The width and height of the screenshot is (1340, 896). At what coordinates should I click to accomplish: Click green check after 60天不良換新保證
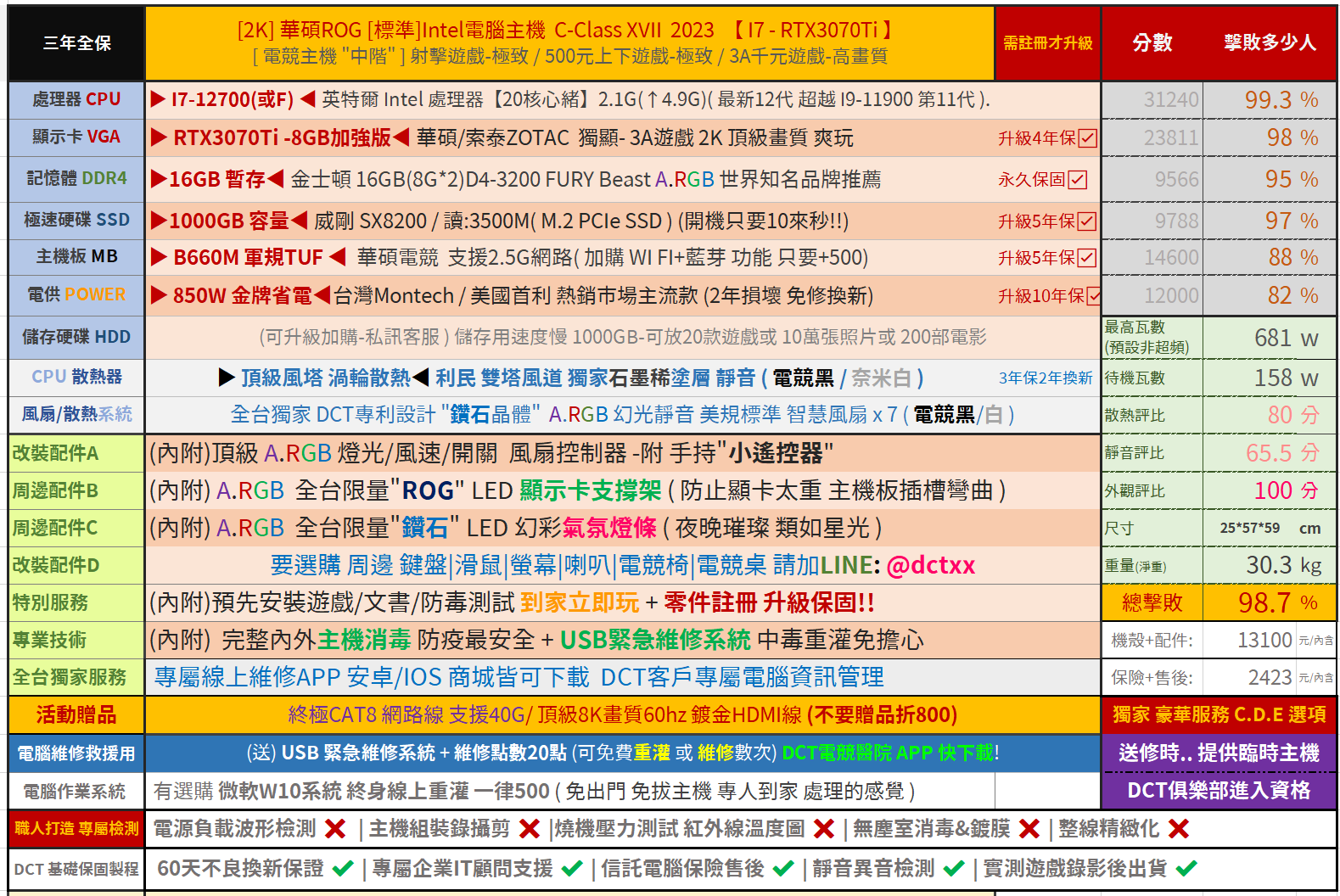[x=343, y=869]
